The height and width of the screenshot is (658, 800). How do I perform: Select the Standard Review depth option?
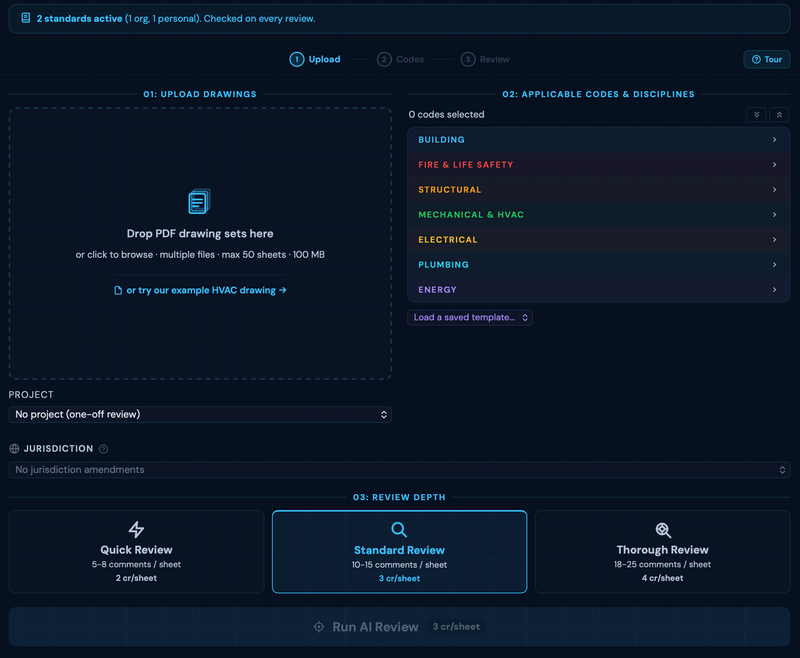pyautogui.click(x=399, y=552)
